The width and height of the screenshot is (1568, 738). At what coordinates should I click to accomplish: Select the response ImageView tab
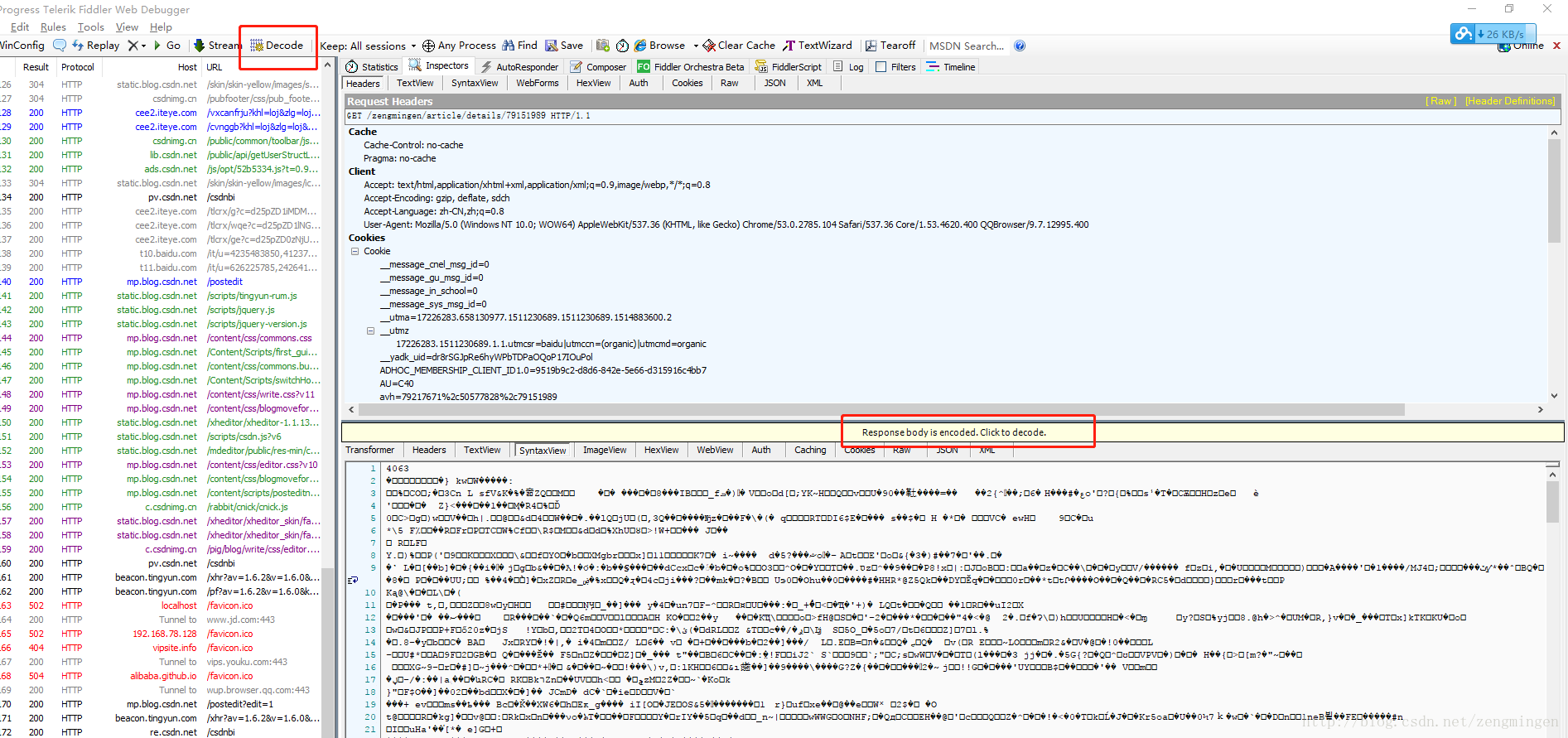click(x=605, y=450)
